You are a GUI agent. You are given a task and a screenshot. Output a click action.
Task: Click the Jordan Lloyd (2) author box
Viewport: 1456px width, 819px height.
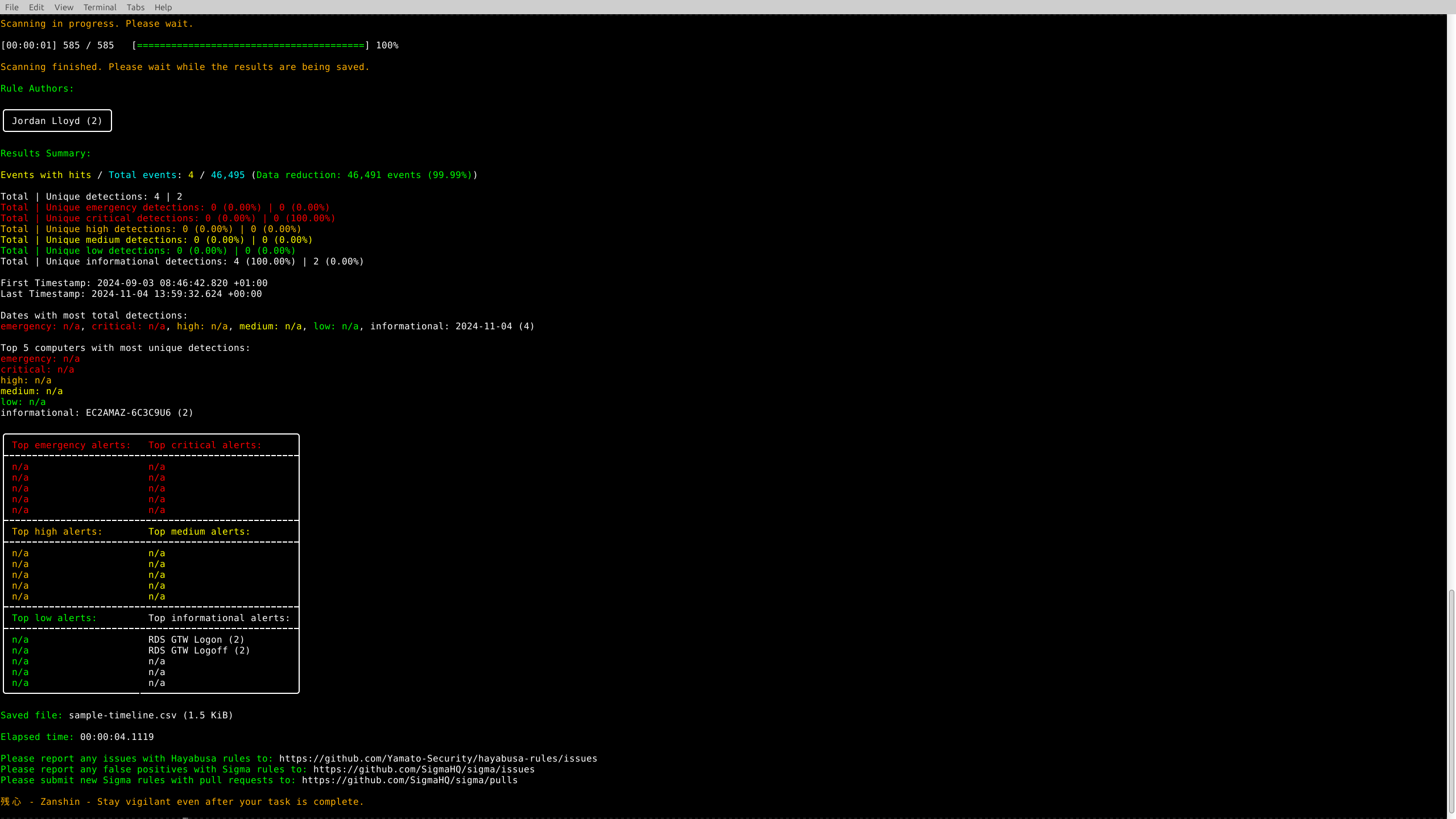(x=57, y=121)
